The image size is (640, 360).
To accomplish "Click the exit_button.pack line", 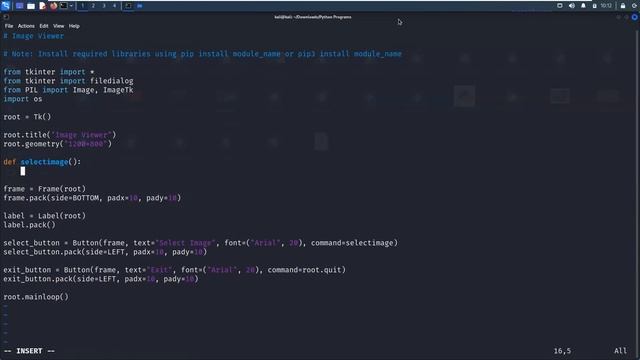I will (x=101, y=279).
